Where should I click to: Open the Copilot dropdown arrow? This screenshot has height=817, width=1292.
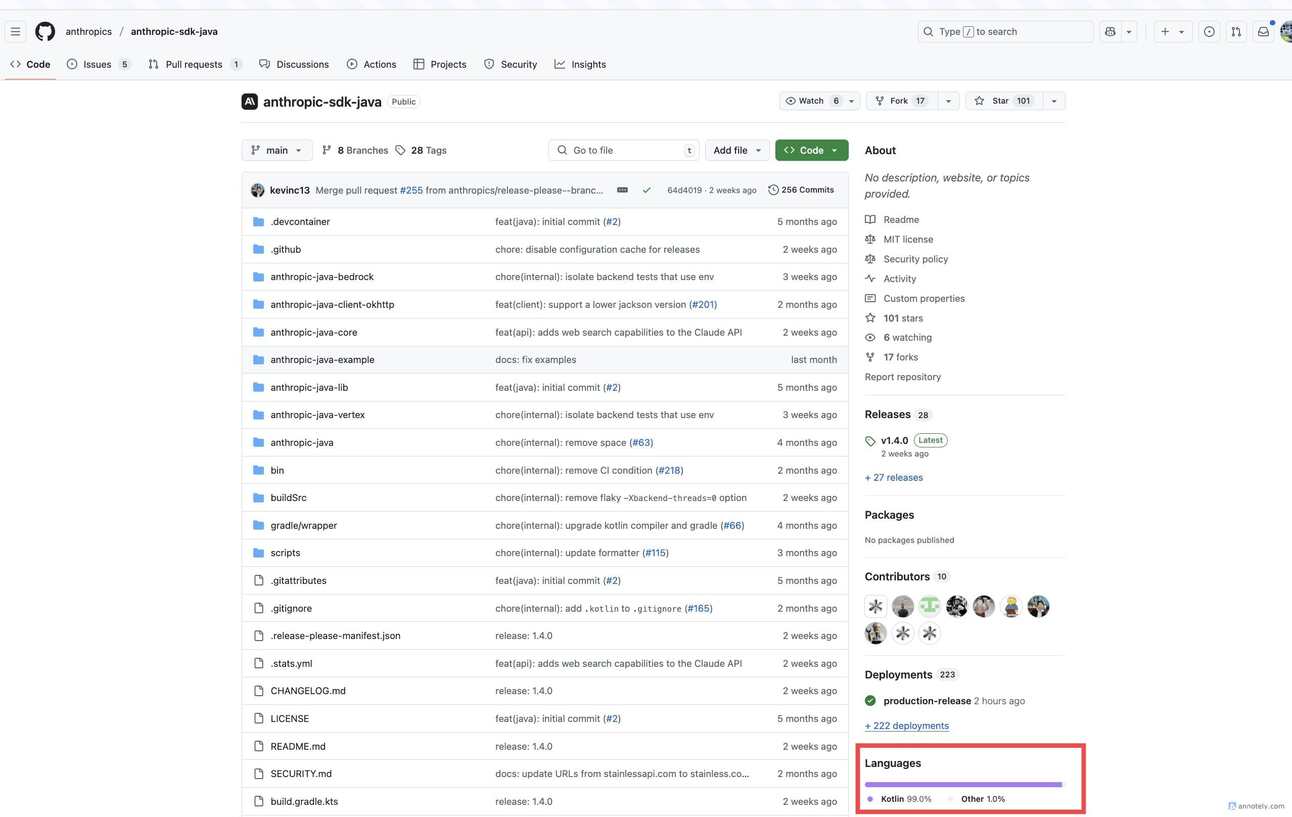(x=1129, y=32)
